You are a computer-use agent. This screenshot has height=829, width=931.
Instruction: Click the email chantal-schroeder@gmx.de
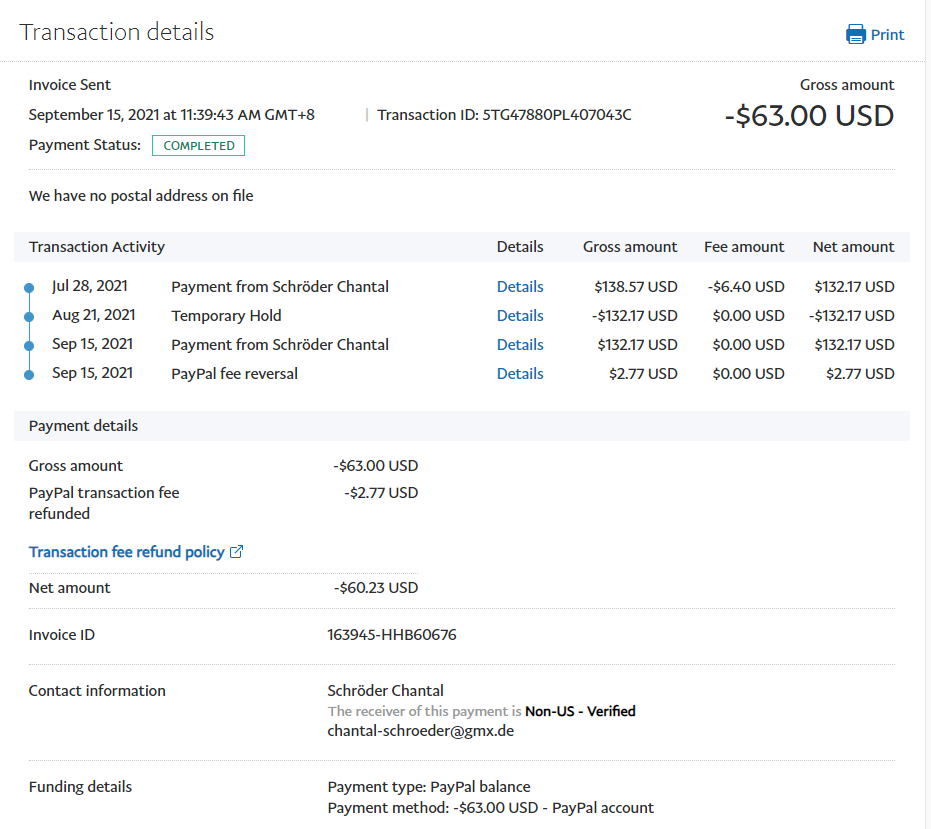click(x=421, y=731)
